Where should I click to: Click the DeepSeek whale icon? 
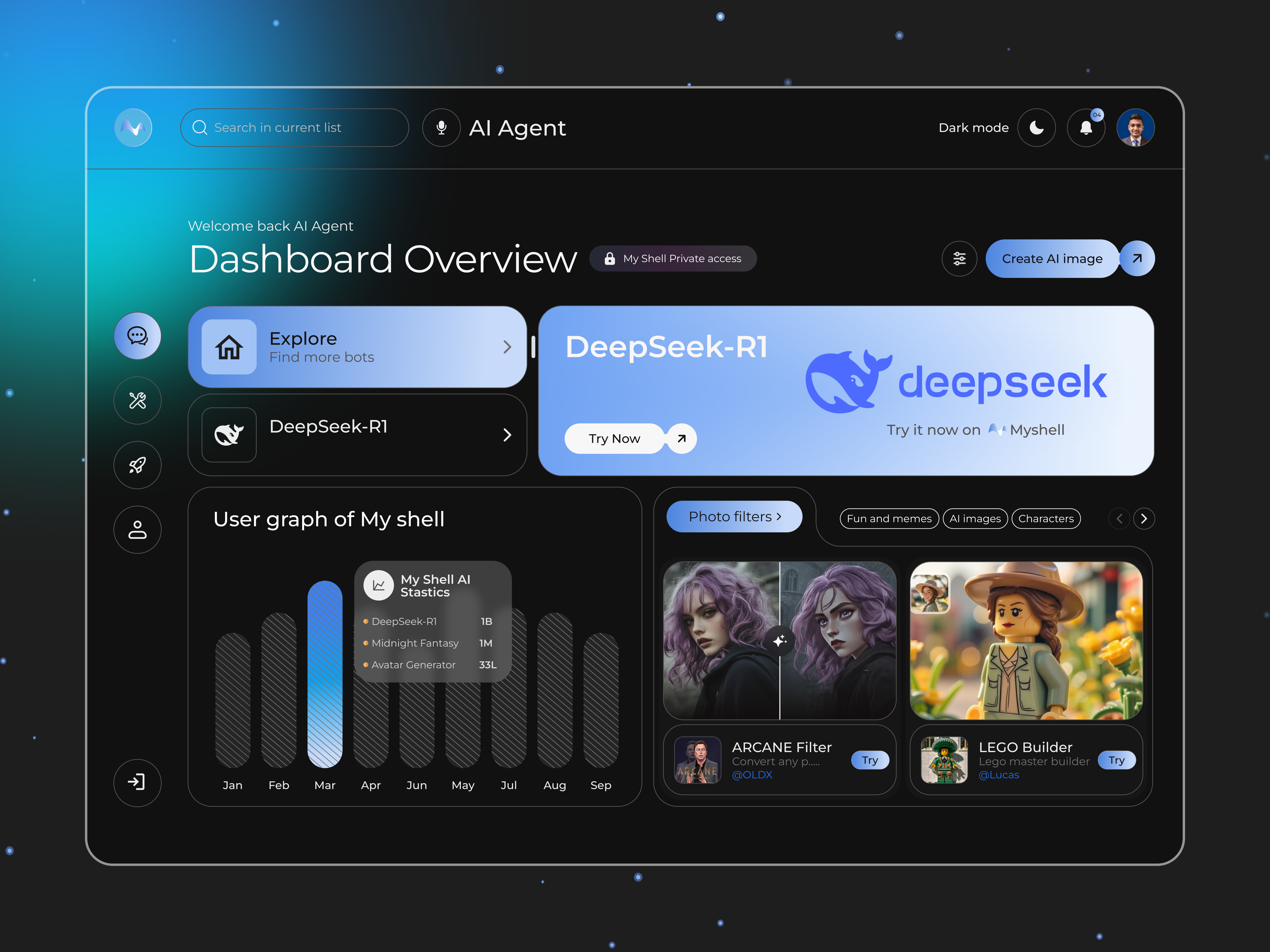pos(229,434)
